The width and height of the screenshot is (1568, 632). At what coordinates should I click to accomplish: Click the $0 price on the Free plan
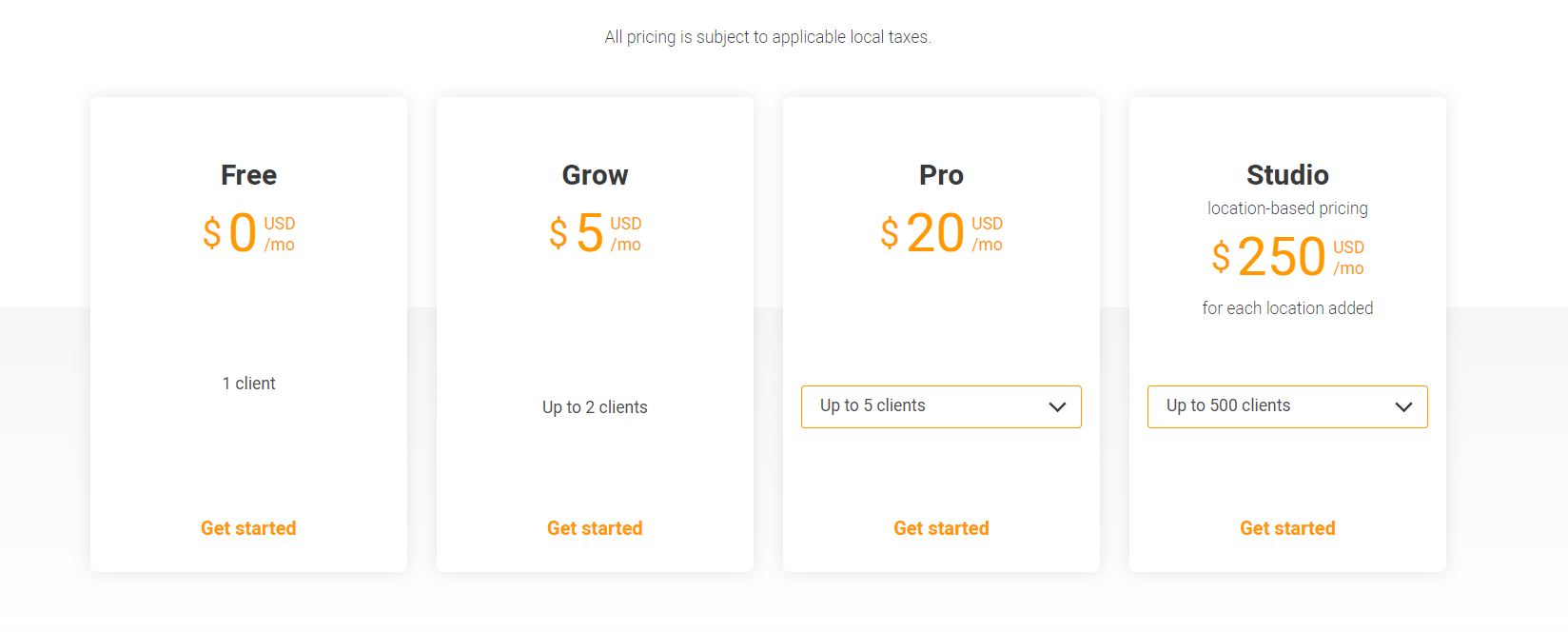click(x=243, y=233)
